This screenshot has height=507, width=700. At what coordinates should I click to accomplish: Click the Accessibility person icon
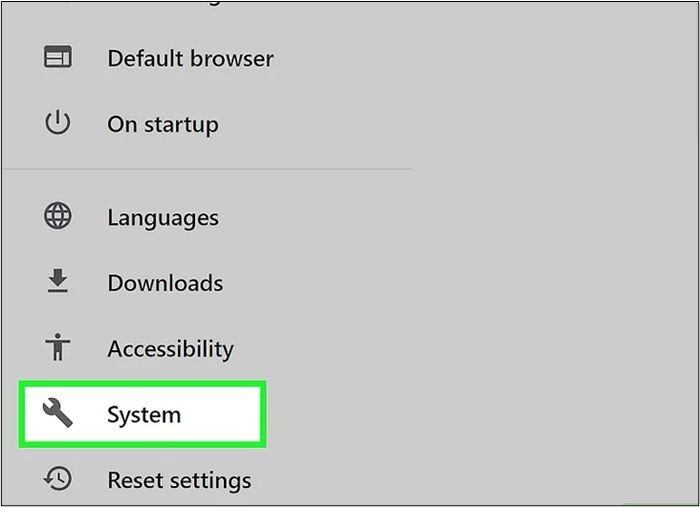tap(58, 348)
